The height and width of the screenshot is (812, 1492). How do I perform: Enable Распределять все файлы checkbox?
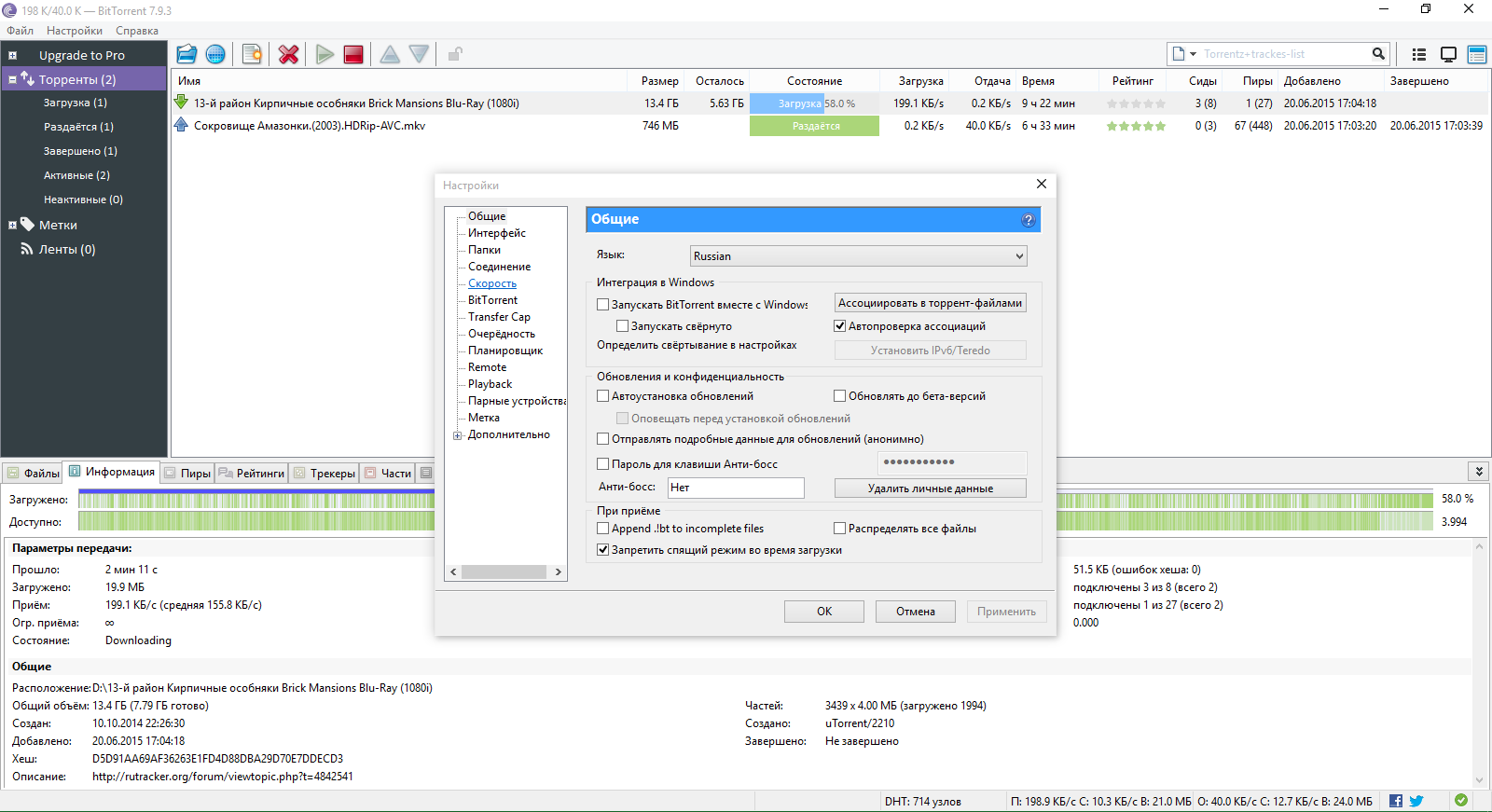point(839,529)
